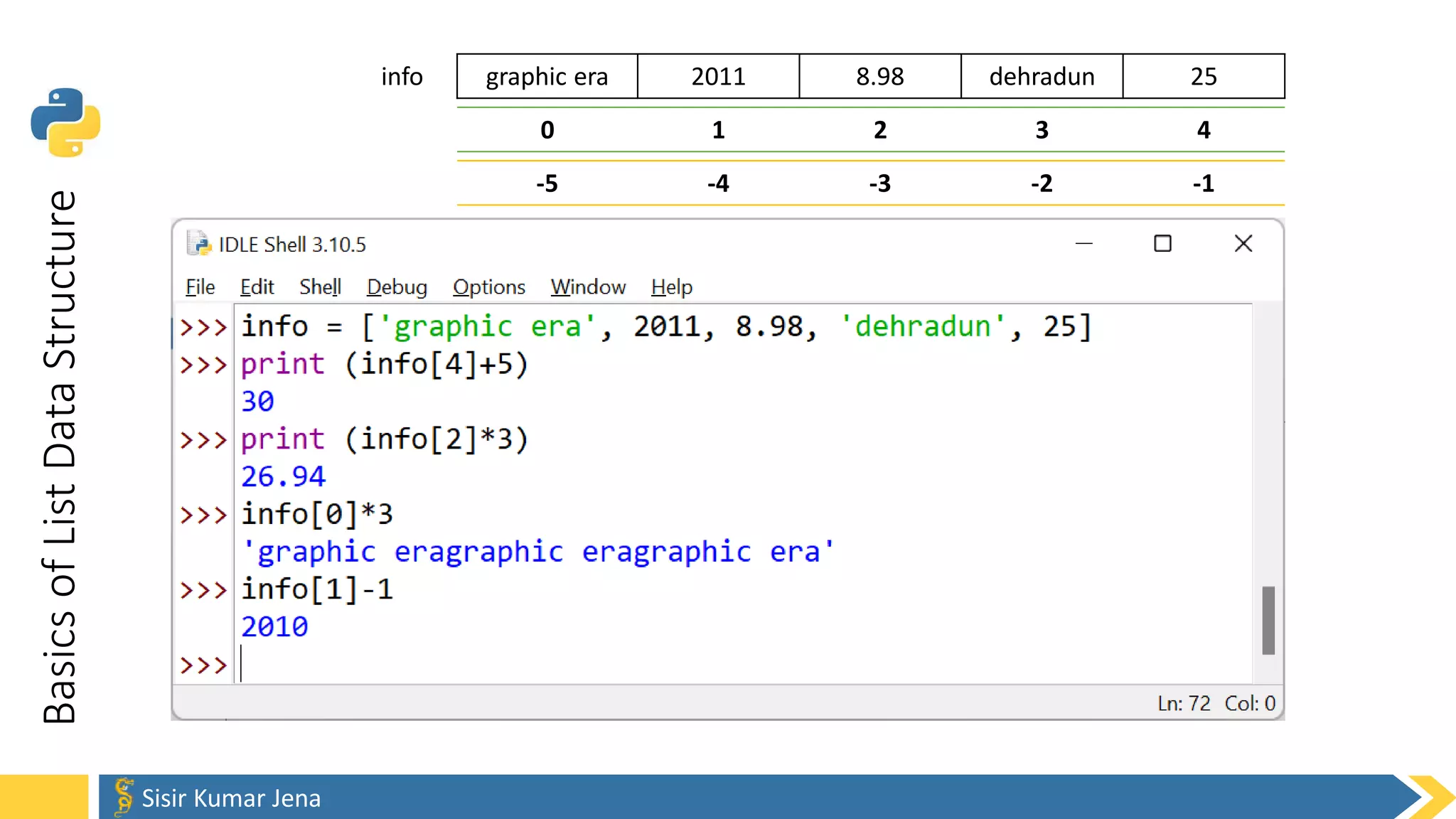Screen dimensions: 1456x819
Task: Click positive index 0 under table
Action: 547,130
